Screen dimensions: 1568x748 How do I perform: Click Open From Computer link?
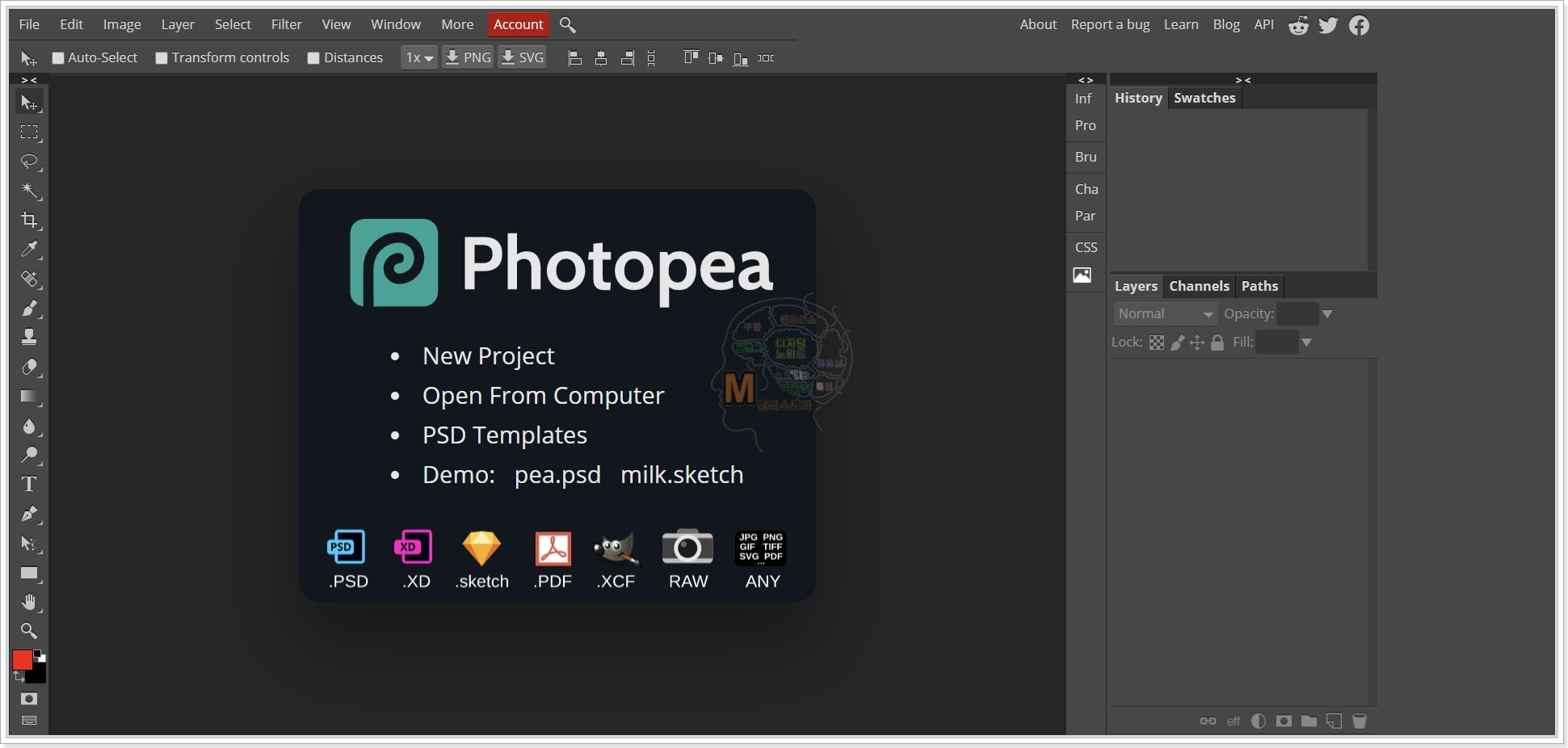[x=543, y=396]
